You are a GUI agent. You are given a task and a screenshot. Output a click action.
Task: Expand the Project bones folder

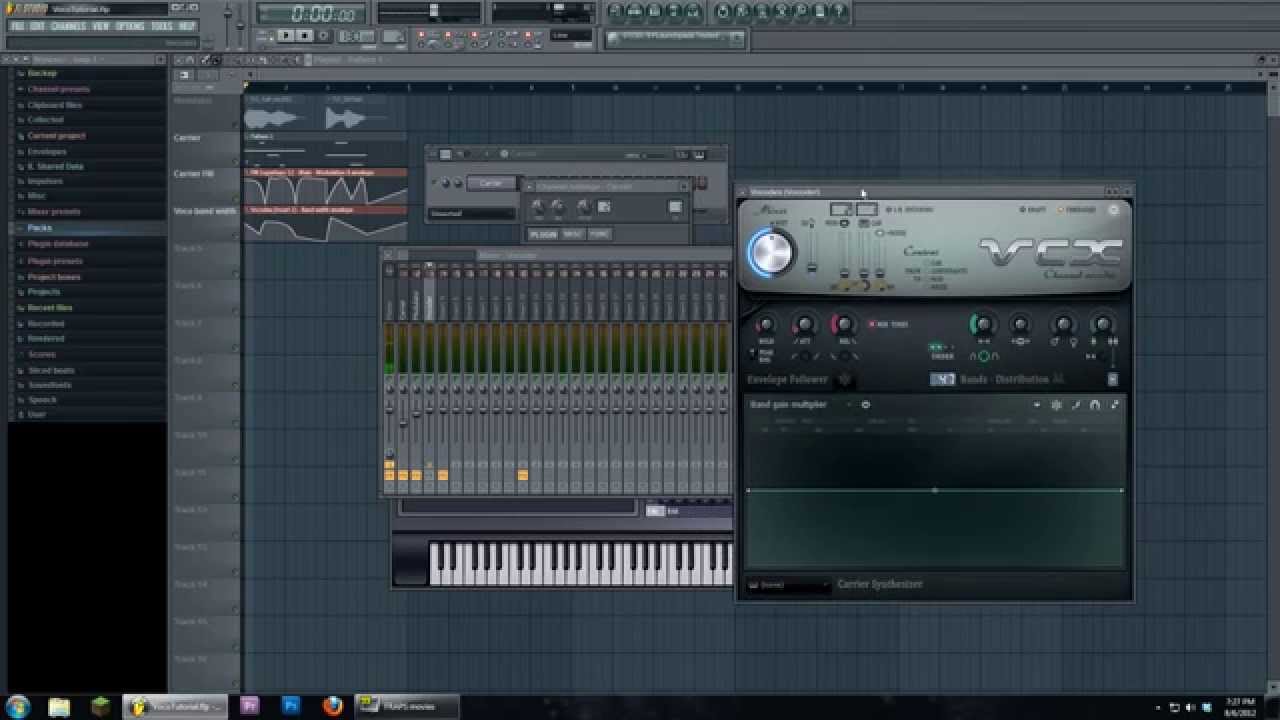tap(54, 276)
